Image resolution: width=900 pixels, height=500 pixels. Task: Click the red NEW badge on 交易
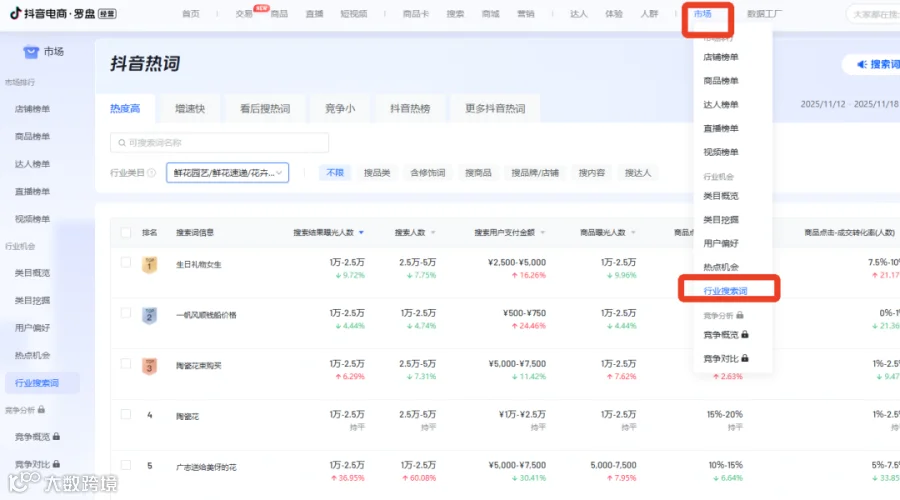pyautogui.click(x=262, y=8)
